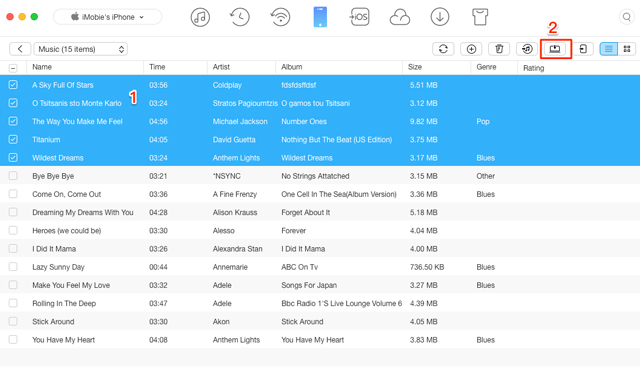Click the 9.82 MB size value
The width and height of the screenshot is (640, 384).
click(424, 122)
